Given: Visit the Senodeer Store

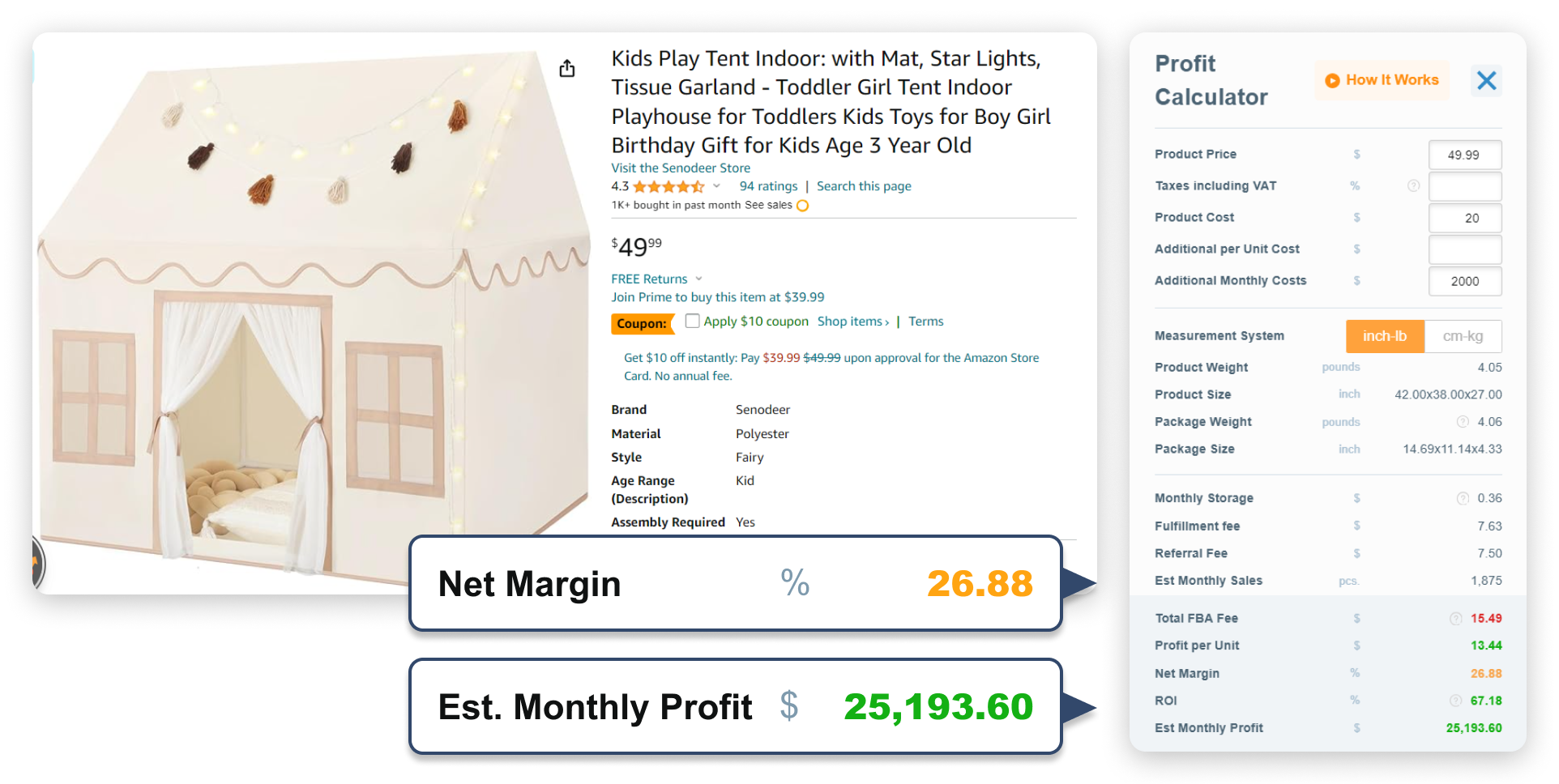Looking at the screenshot, I should click(x=681, y=168).
